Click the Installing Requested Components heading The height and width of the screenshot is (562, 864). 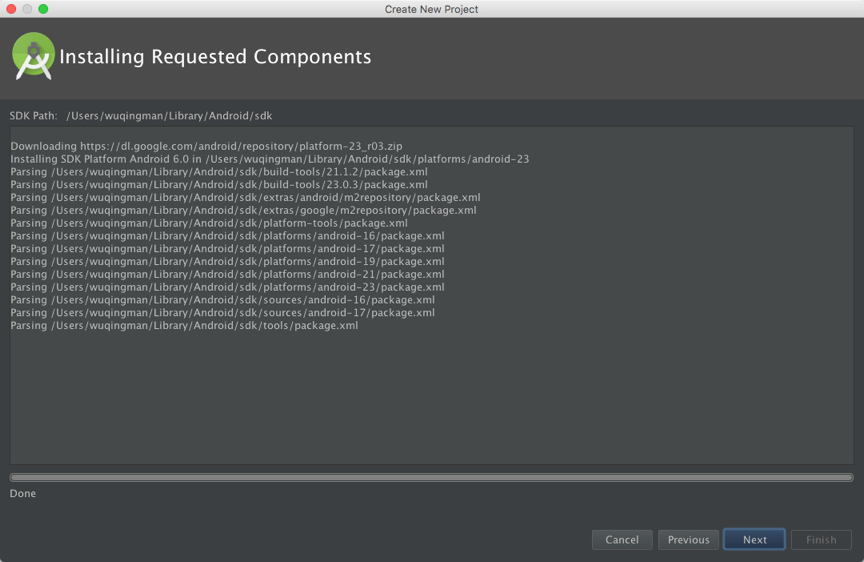click(215, 57)
